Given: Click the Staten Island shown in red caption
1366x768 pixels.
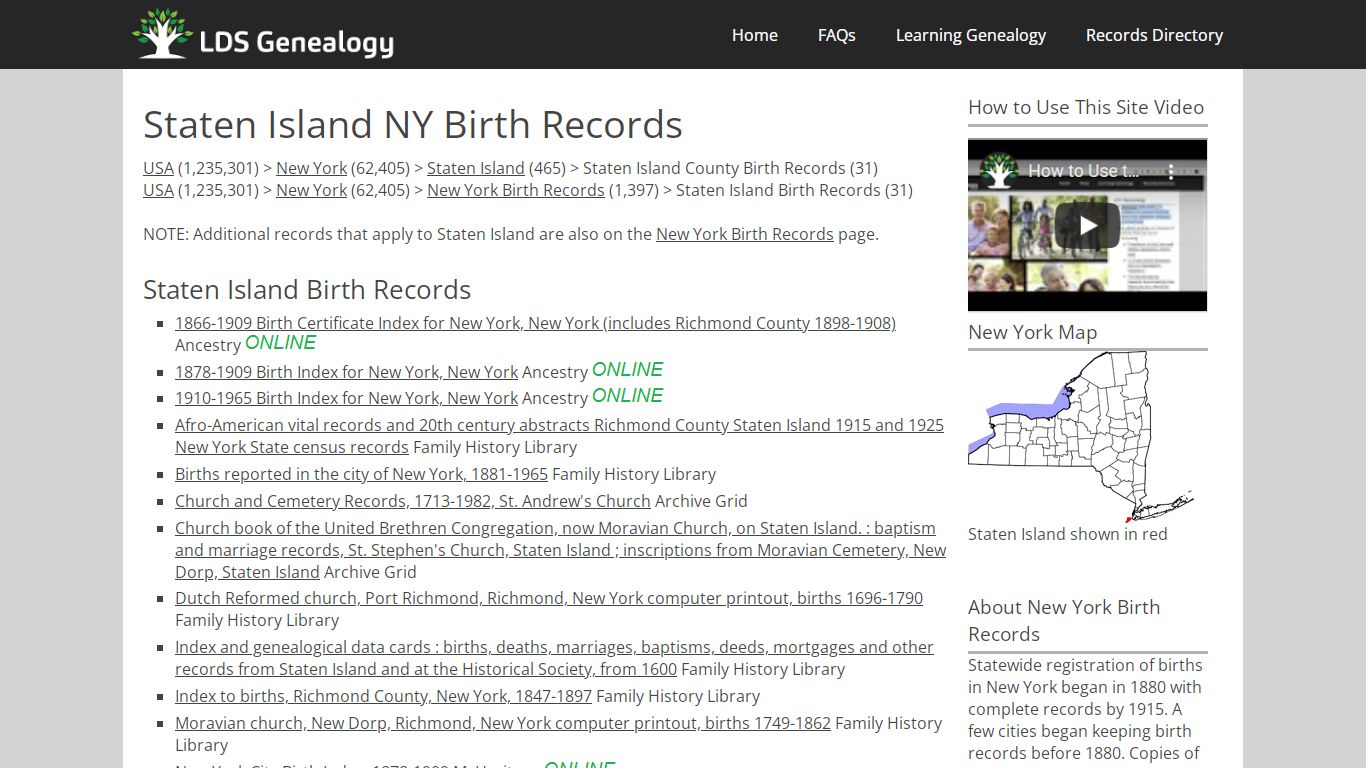Looking at the screenshot, I should point(1067,534).
